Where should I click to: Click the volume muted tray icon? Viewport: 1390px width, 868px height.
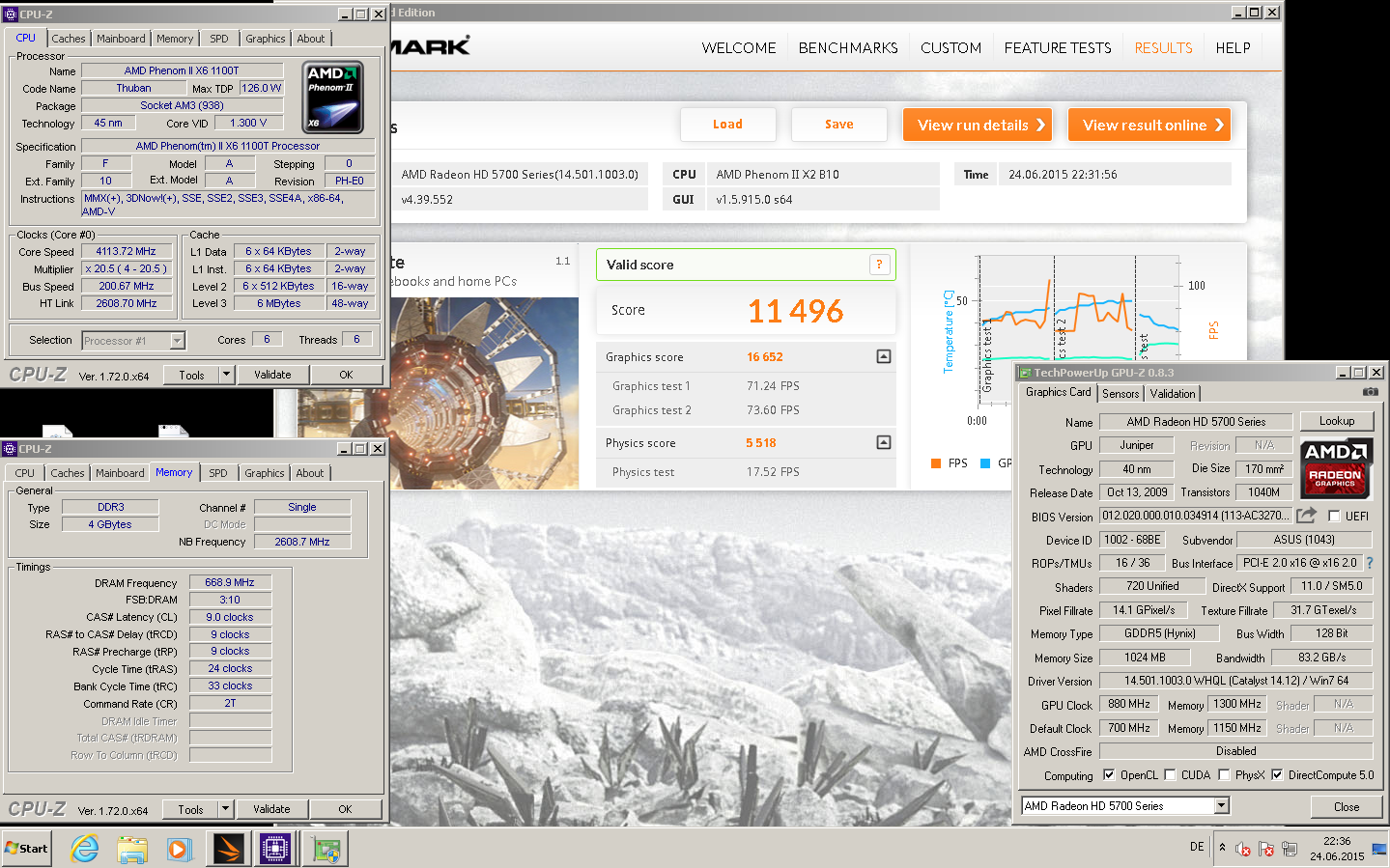pos(1242,849)
